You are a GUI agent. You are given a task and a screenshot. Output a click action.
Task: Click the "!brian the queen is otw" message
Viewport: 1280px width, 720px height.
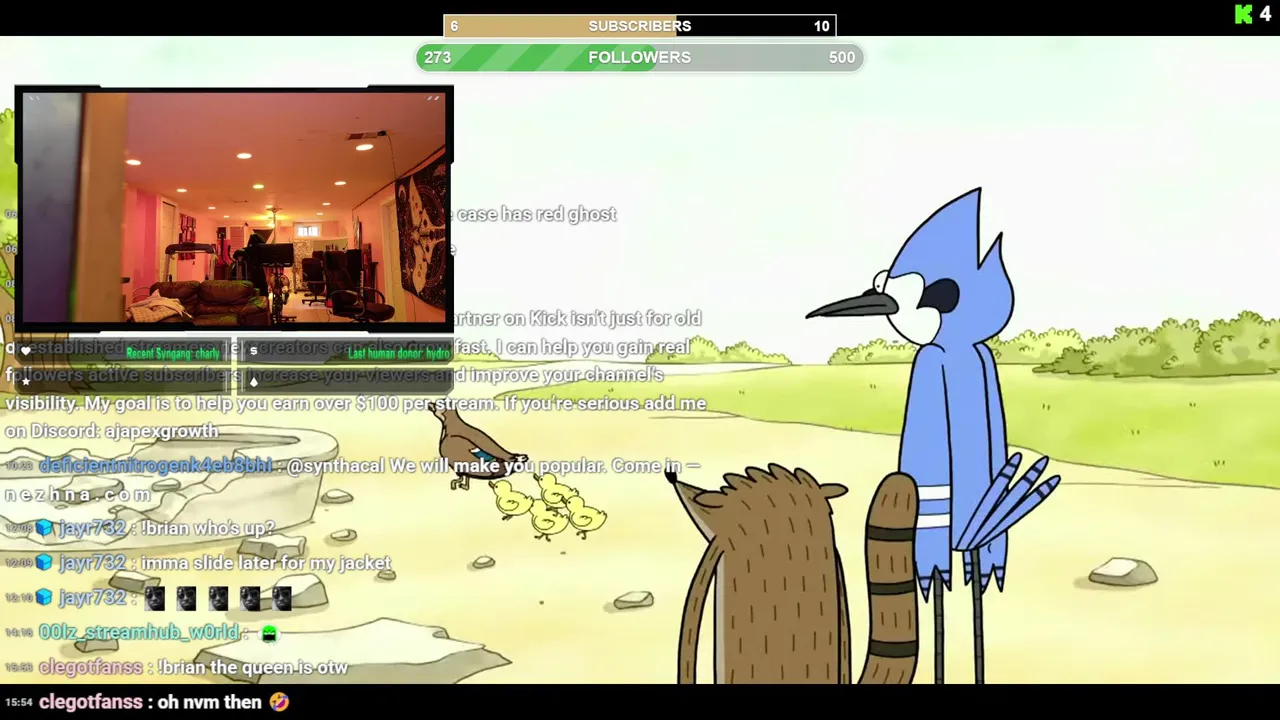[253, 667]
